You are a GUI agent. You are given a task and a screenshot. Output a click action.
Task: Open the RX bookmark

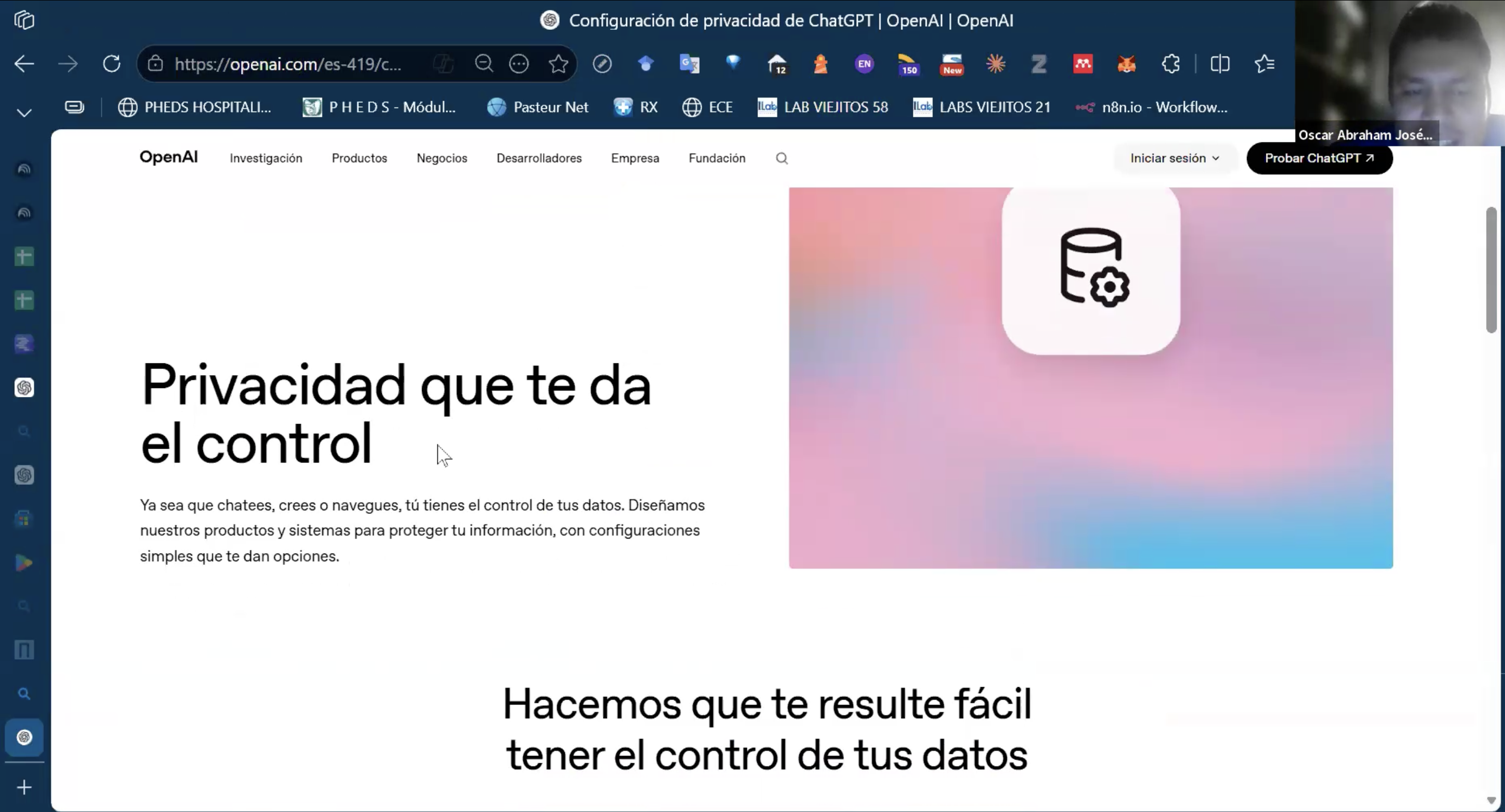[x=635, y=107]
